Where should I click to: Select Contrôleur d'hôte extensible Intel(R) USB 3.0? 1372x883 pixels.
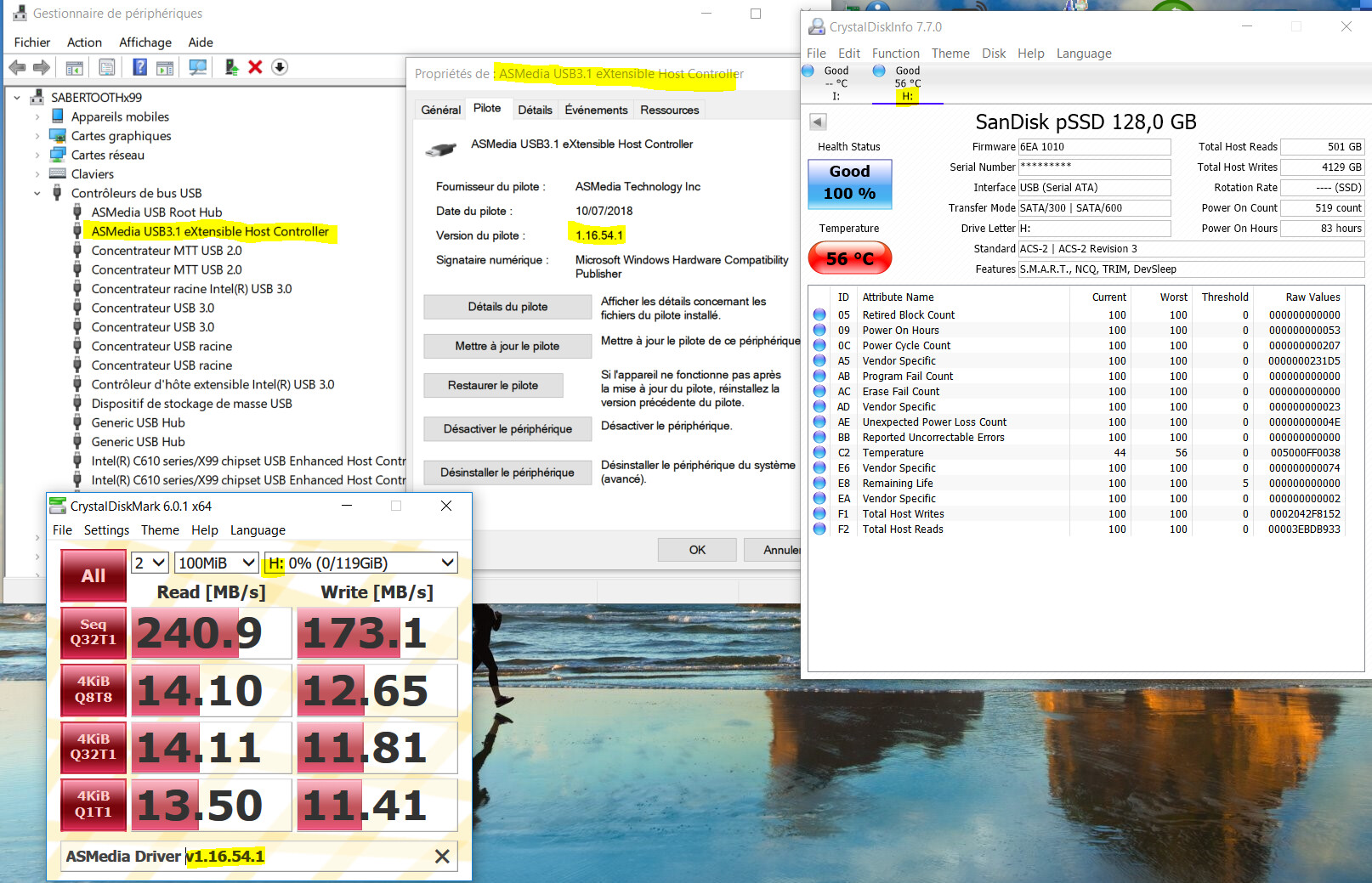(x=213, y=384)
